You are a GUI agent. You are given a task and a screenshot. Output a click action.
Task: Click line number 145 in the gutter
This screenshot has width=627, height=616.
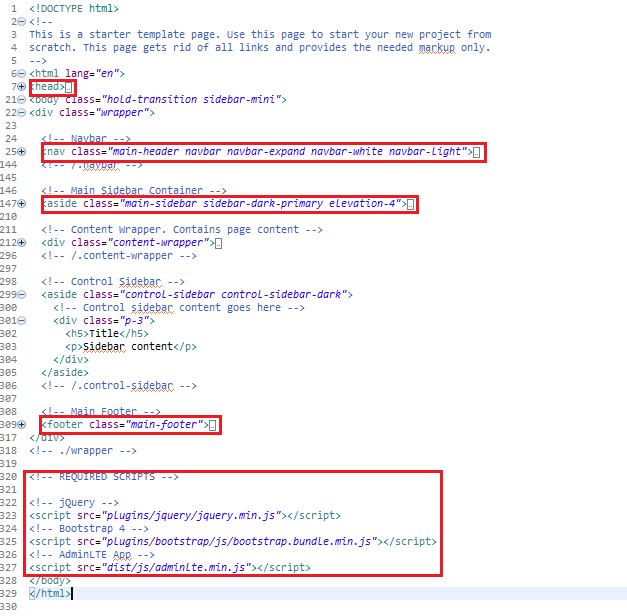[x=8, y=178]
